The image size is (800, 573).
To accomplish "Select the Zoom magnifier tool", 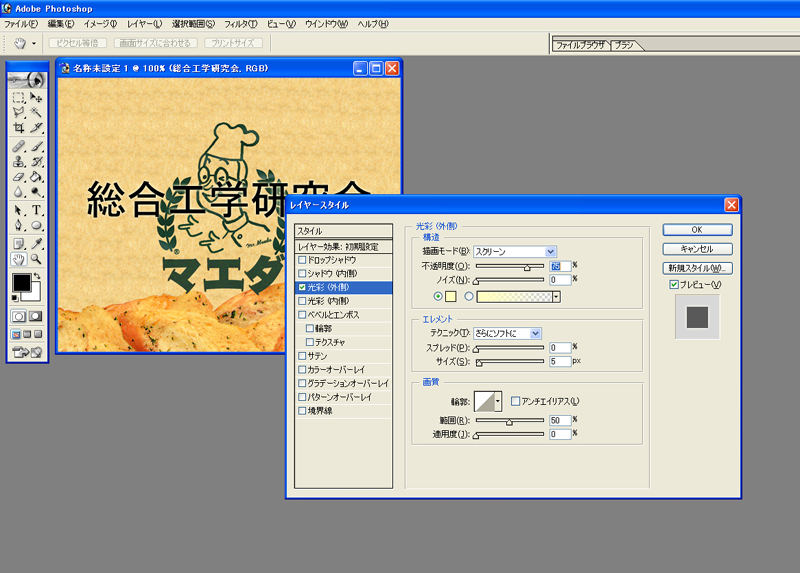I will click(36, 259).
